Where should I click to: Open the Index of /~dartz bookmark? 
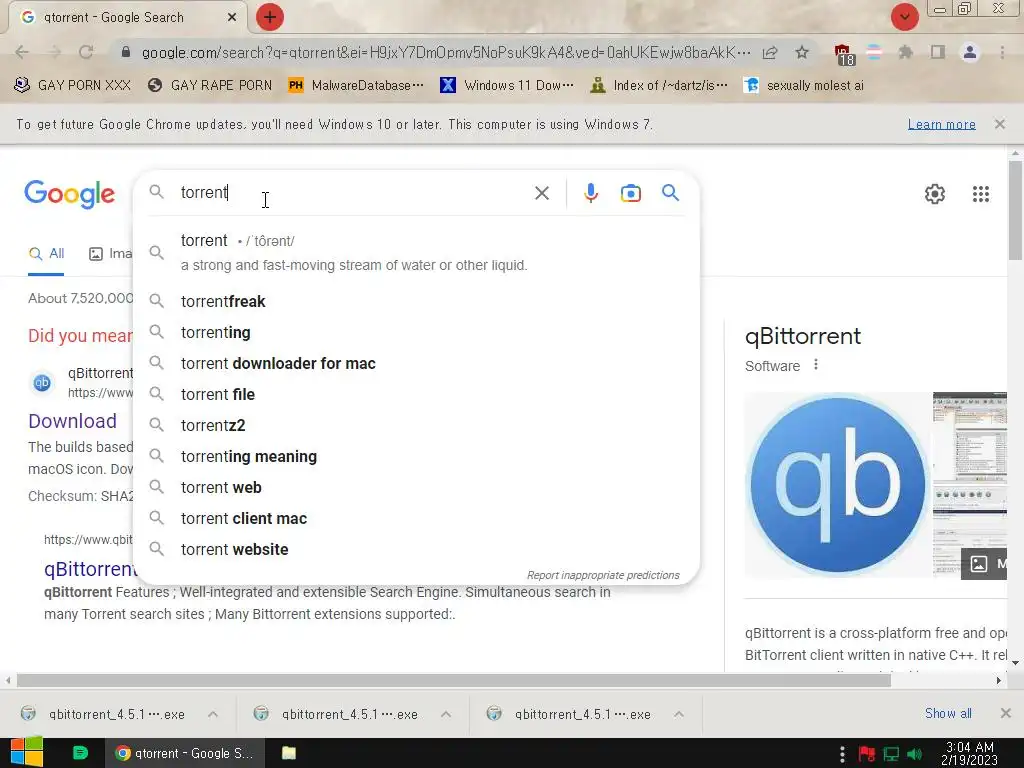pos(659,86)
